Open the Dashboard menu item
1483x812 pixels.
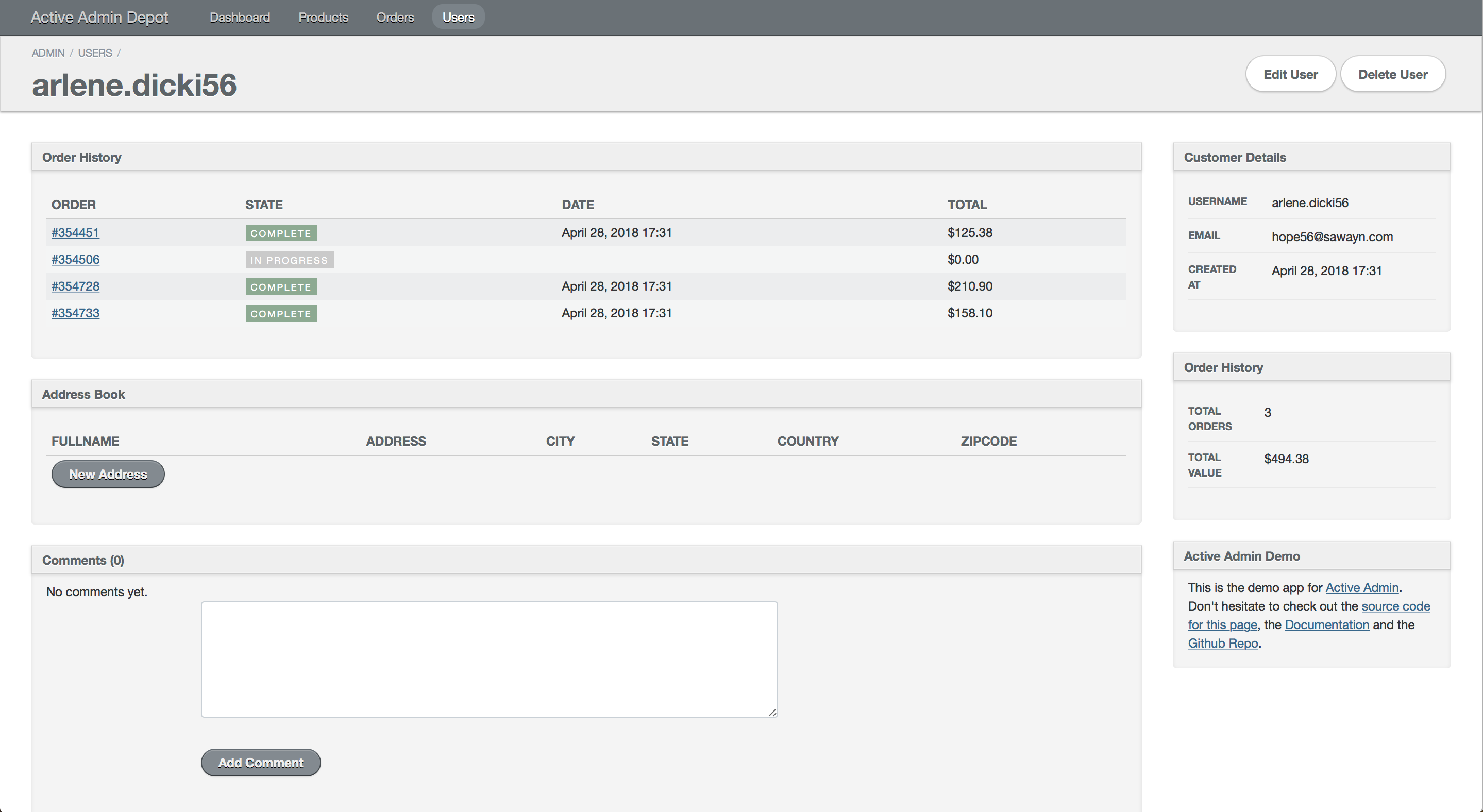[240, 18]
